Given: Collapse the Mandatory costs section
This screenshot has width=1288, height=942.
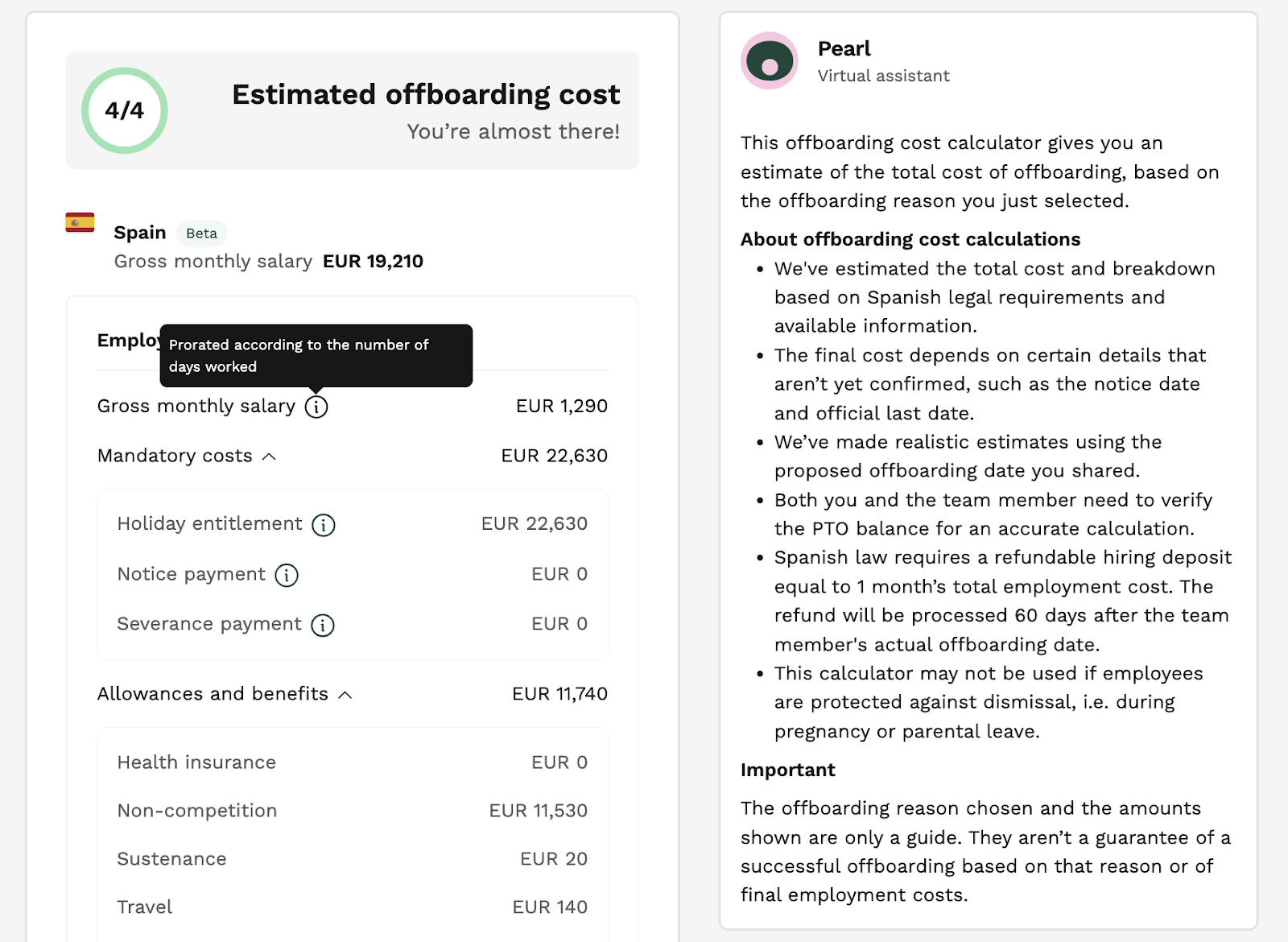Looking at the screenshot, I should click(269, 457).
